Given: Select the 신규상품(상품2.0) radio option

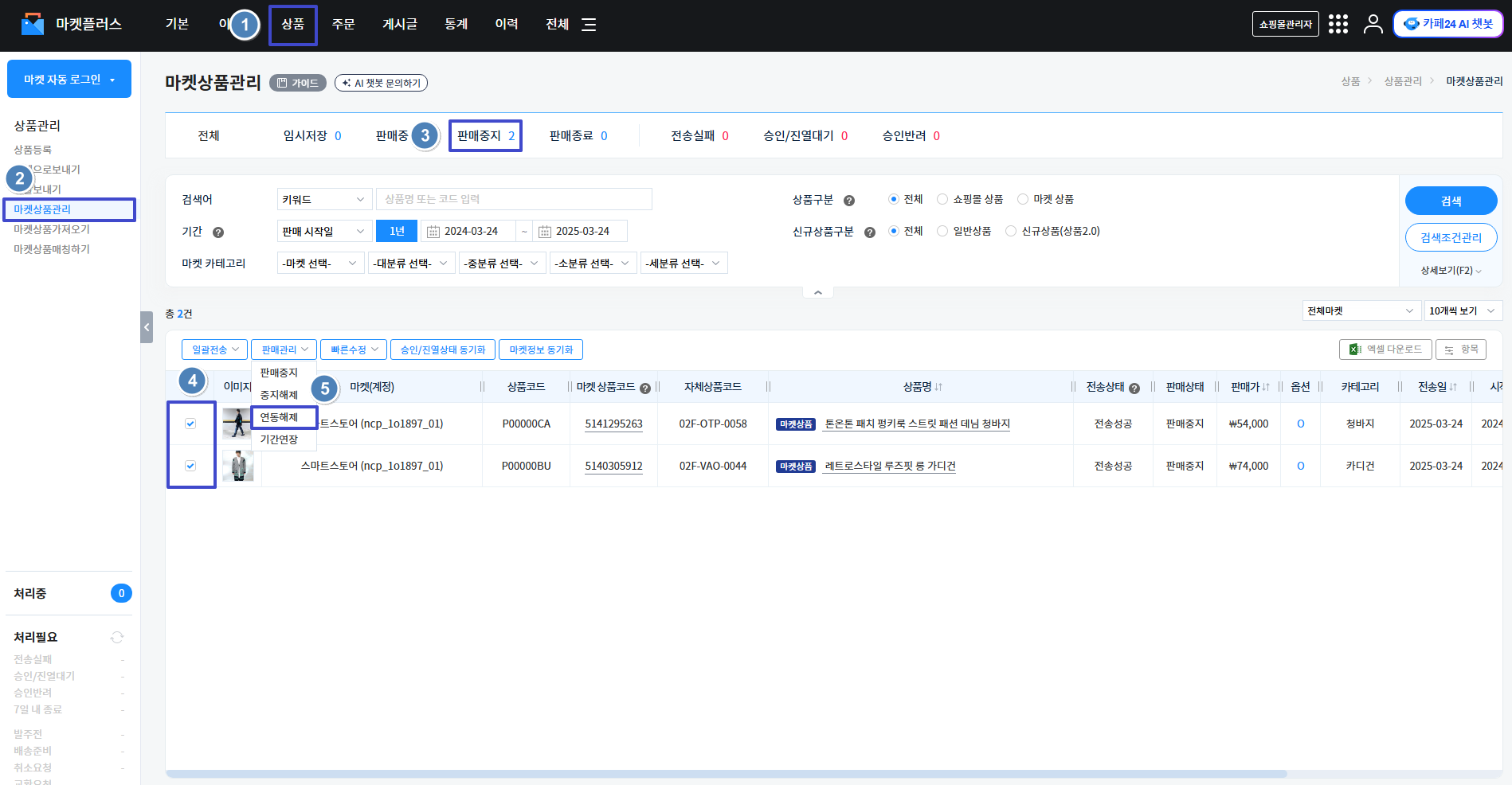Looking at the screenshot, I should pos(1011,231).
